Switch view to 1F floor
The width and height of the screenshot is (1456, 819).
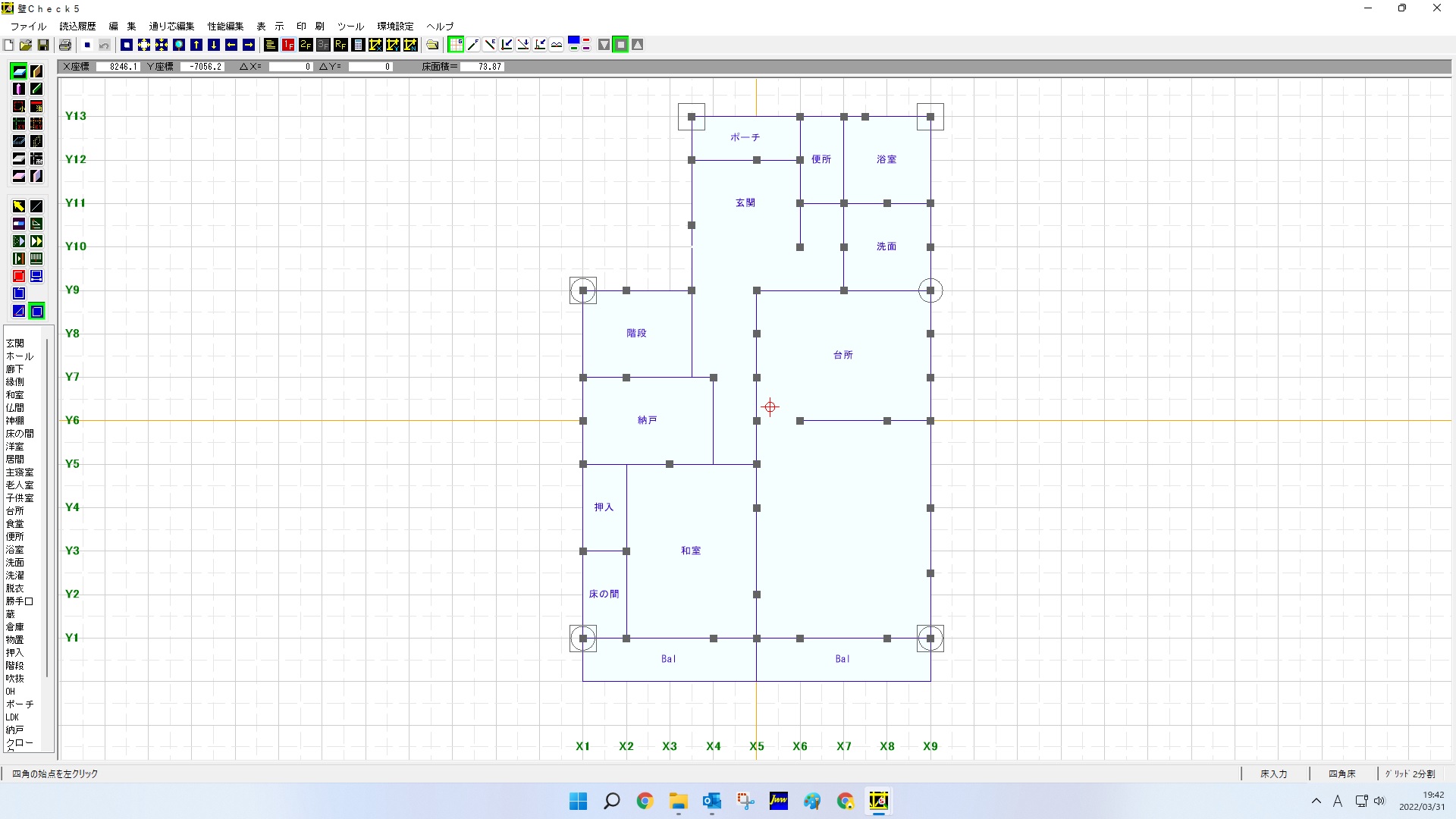tap(288, 45)
